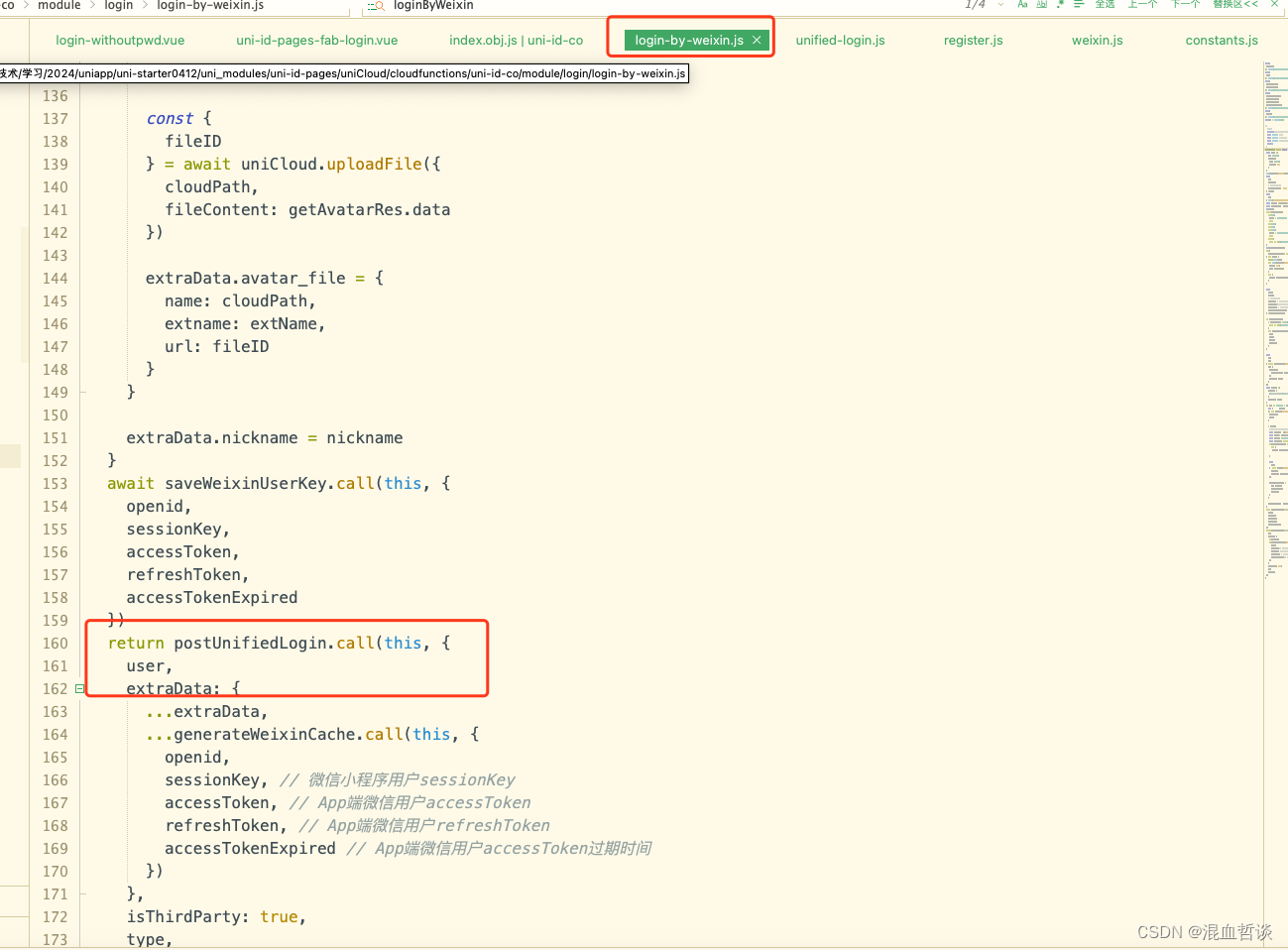
Task: Switch to login-withoutpwd.vue tab
Action: 120,40
